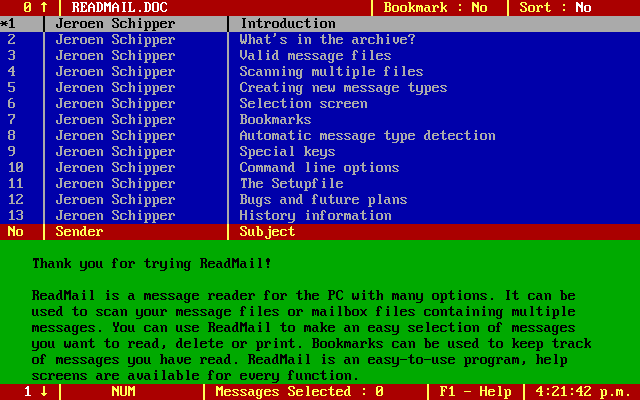This screenshot has width=640, height=400.
Task: Select the Introduction message row
Action: (288, 24)
